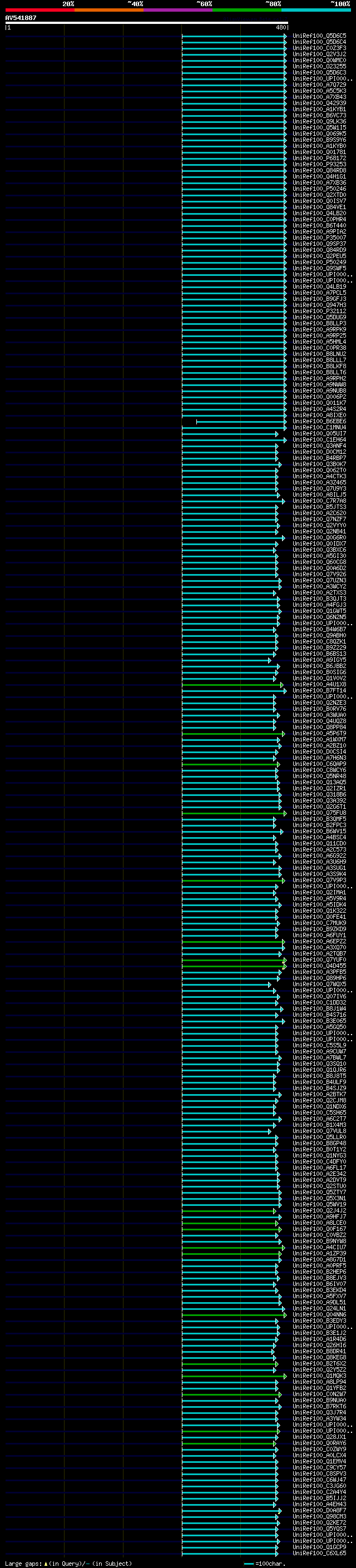This screenshot has width=356, height=1568.
Task: Click the UniRef100_O23255 label
Action: click(x=319, y=66)
